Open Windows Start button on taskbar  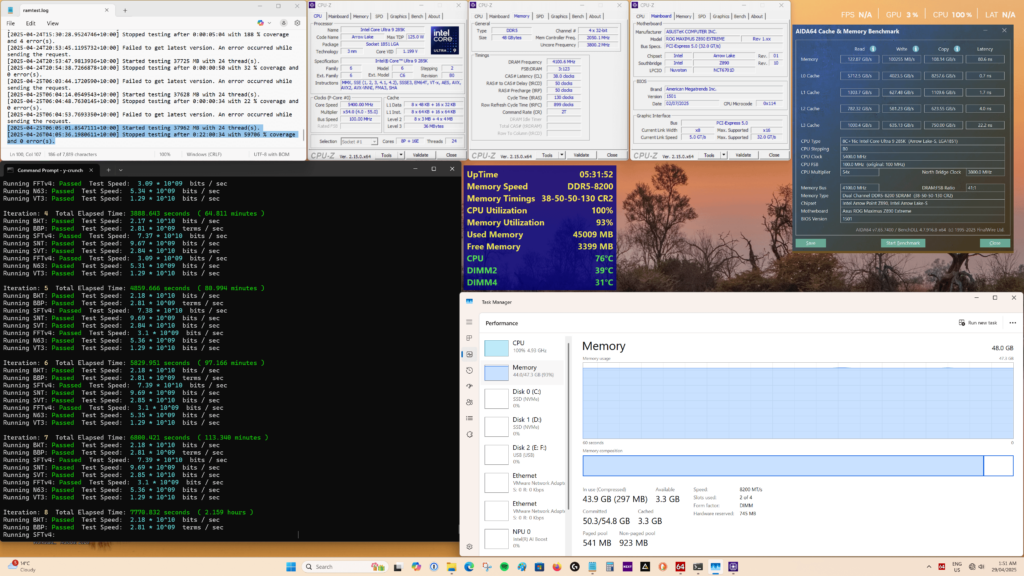(291, 566)
